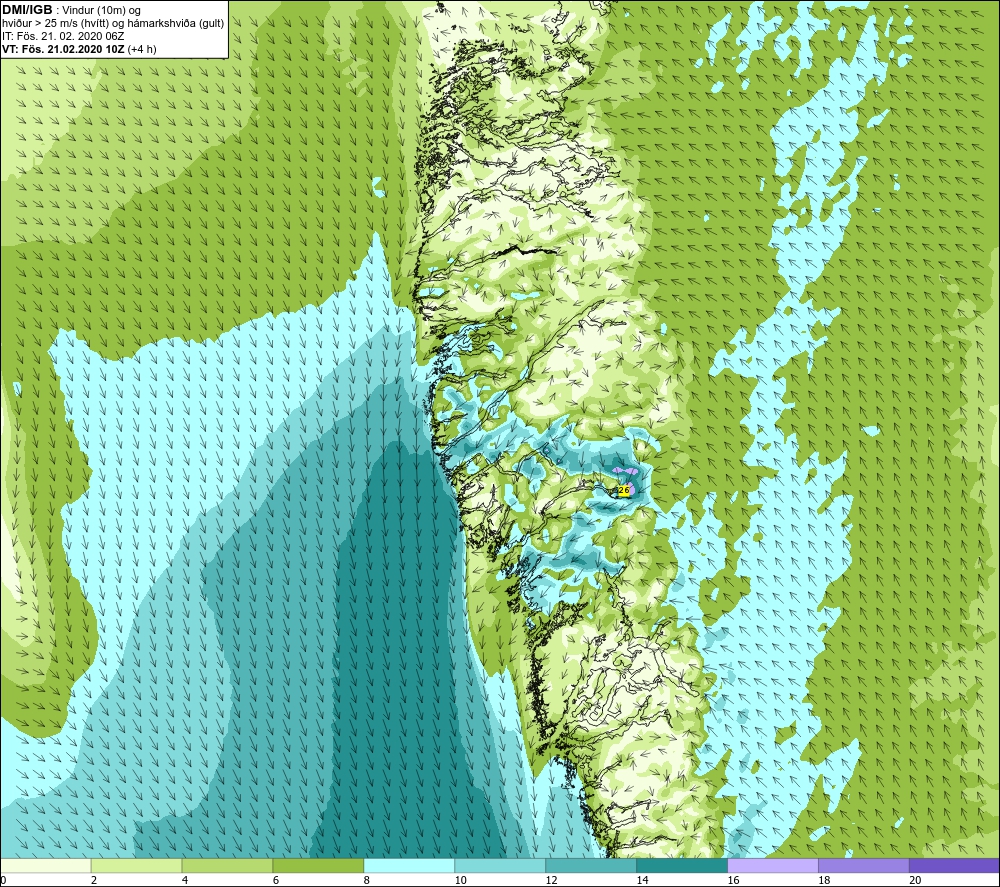Click the 2-4 m/s light green swatch
The height and width of the screenshot is (887, 1000).
[x=136, y=865]
